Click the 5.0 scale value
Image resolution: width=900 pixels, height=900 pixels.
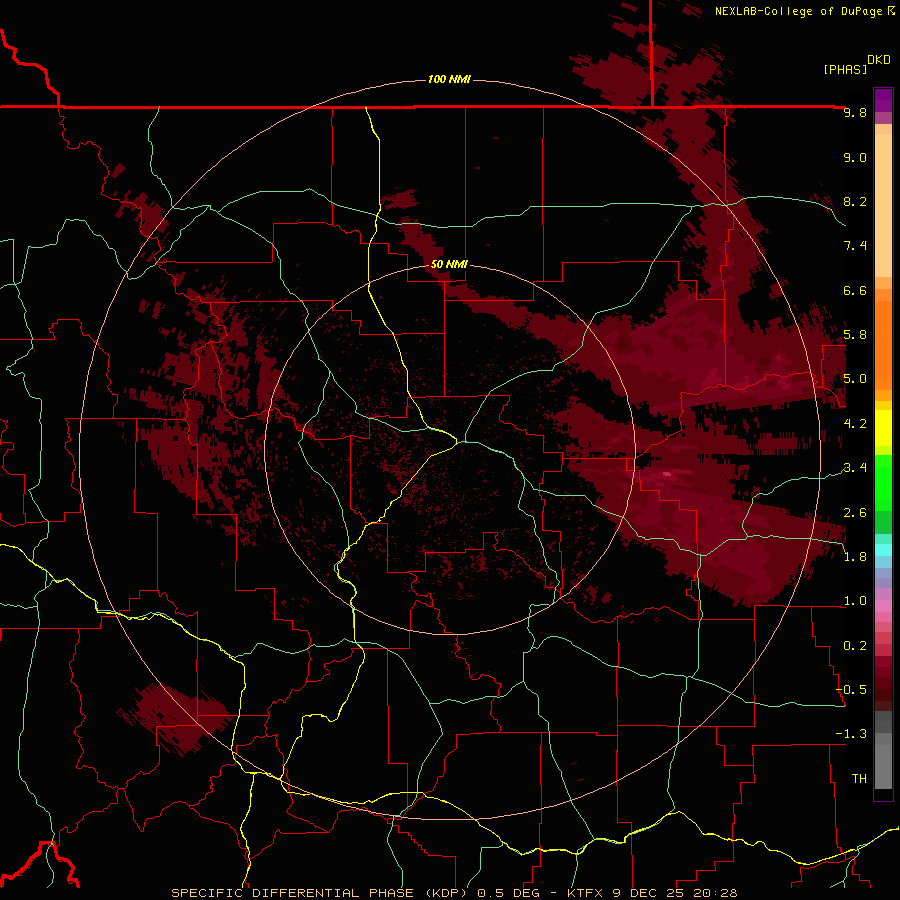click(855, 379)
